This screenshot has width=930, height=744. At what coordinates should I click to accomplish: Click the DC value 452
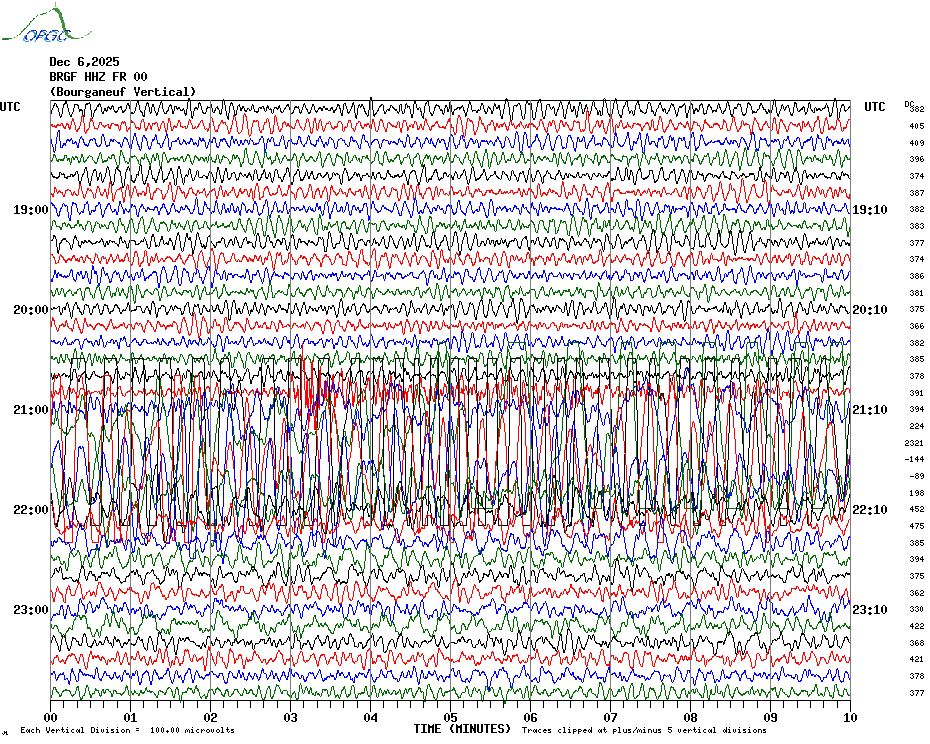[917, 509]
